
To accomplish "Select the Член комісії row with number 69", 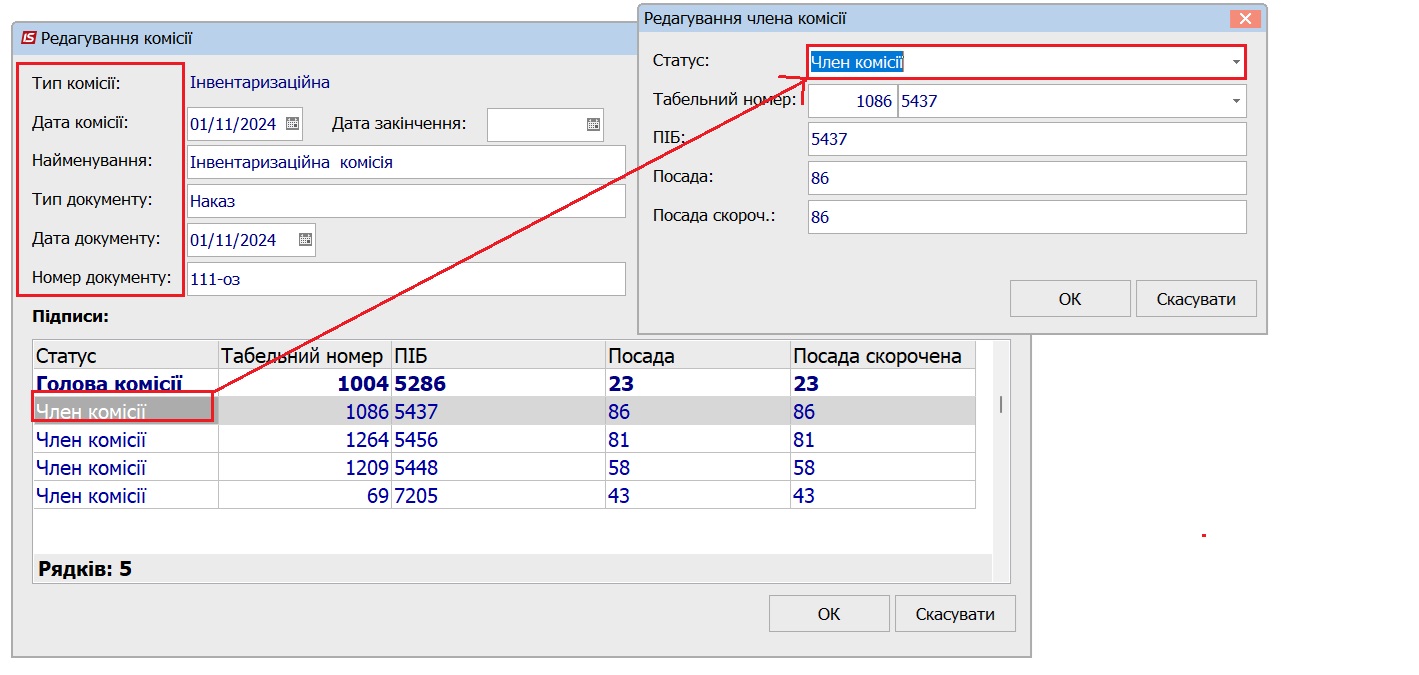I will pyautogui.click(x=504, y=495).
